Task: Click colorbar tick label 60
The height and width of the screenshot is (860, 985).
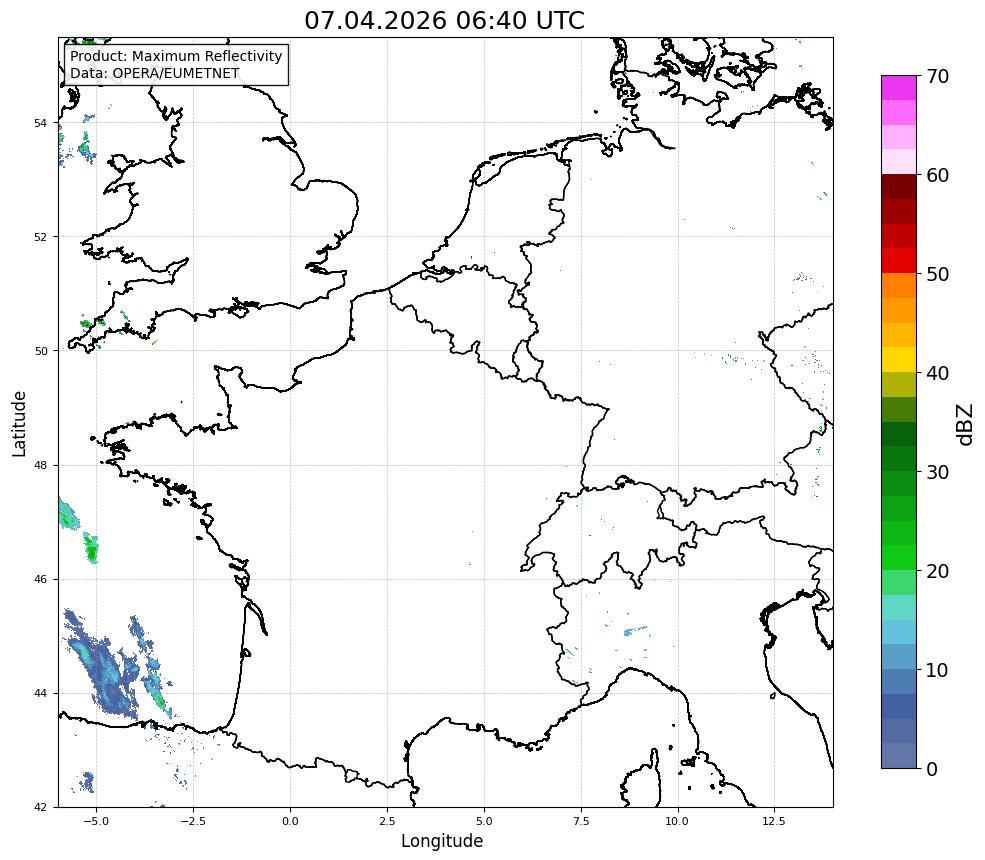Action: click(937, 175)
